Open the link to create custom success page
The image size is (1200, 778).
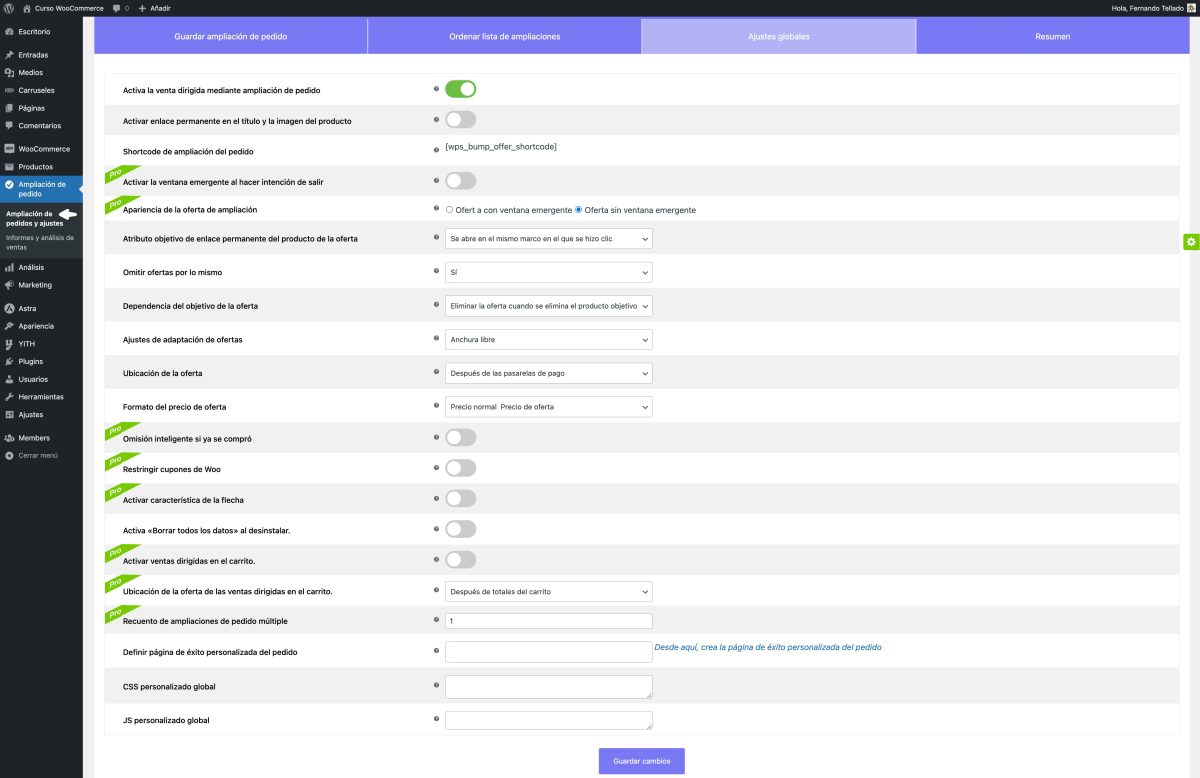point(767,647)
